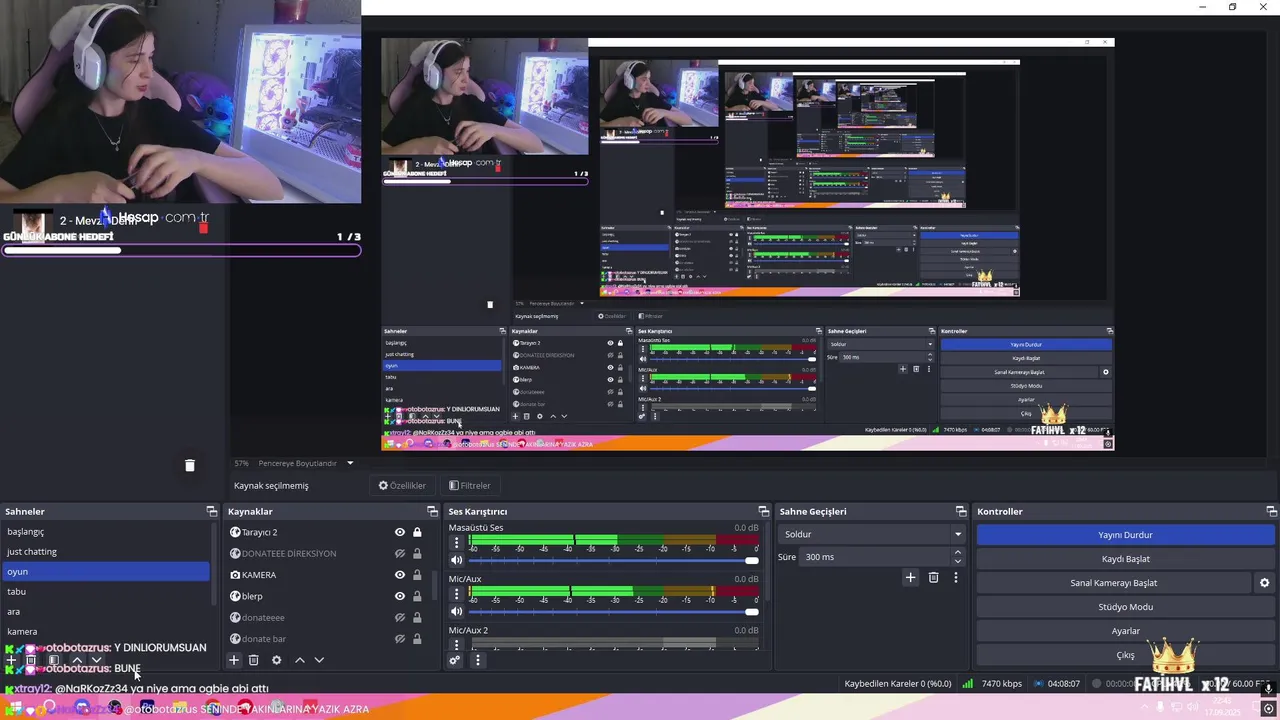Add a new source with the plus icon

point(234,660)
